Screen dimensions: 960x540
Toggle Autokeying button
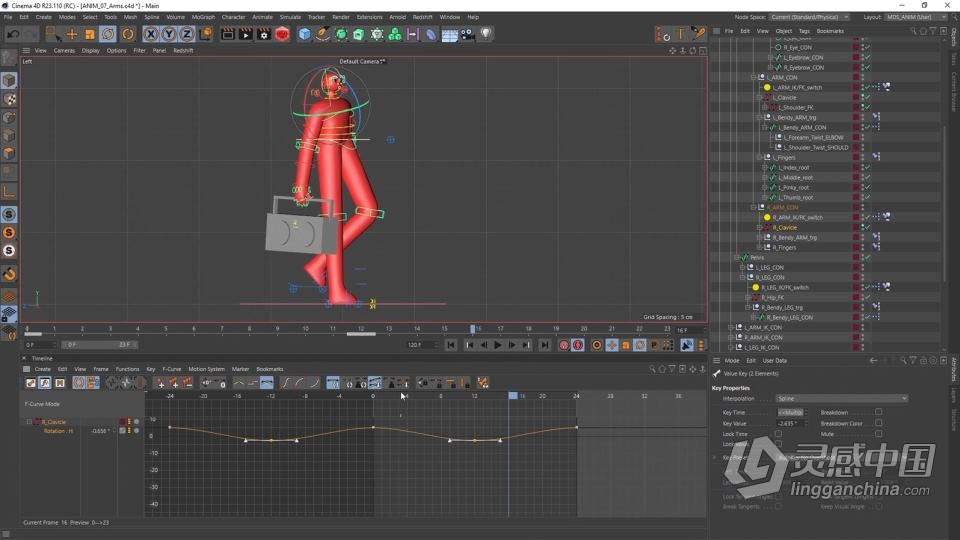pos(577,345)
